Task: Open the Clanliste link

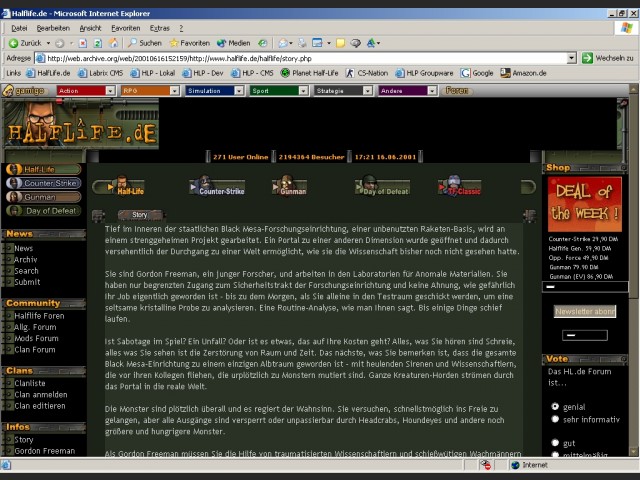Action: 30,383
